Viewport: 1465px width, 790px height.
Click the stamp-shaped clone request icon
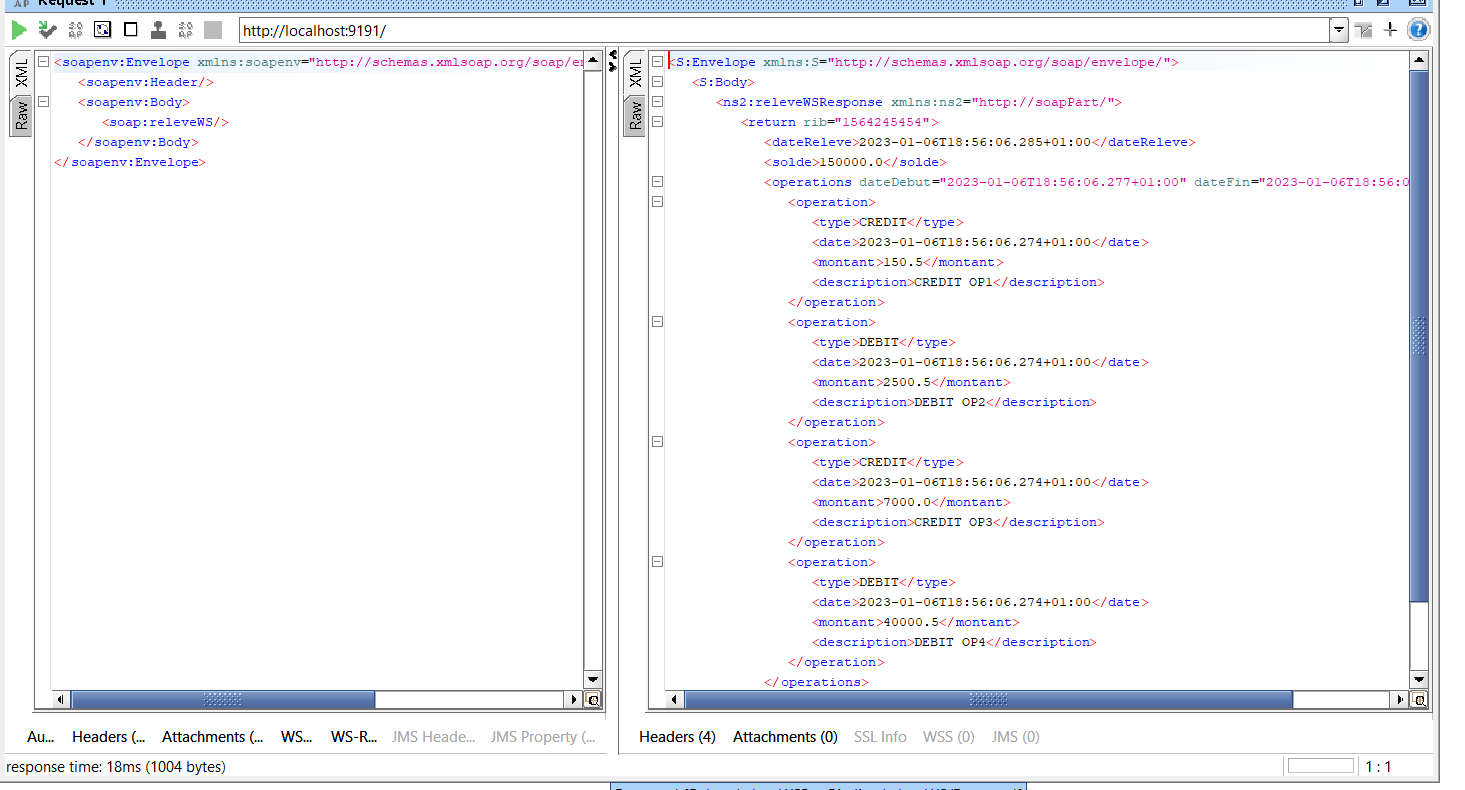[158, 30]
